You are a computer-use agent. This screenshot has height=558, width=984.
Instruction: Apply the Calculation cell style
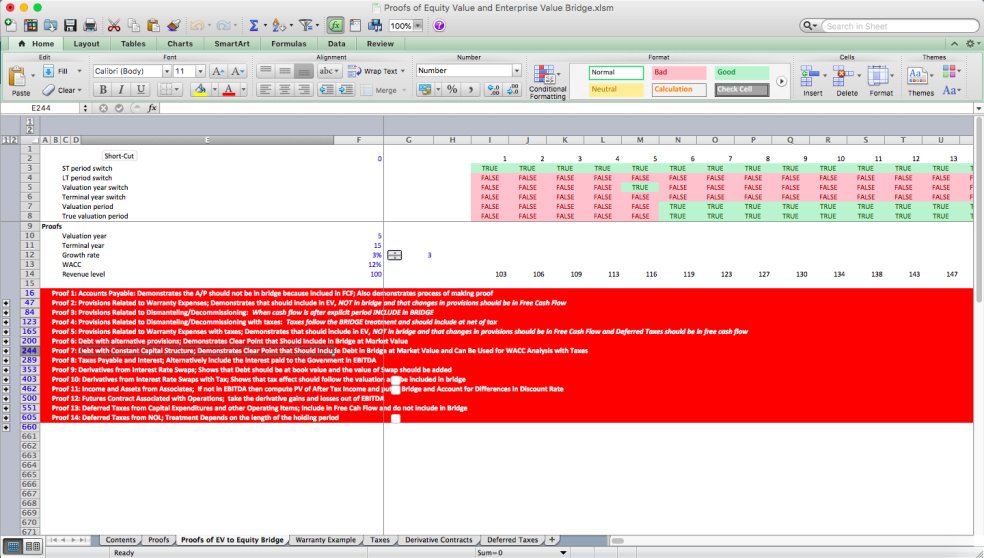678,89
